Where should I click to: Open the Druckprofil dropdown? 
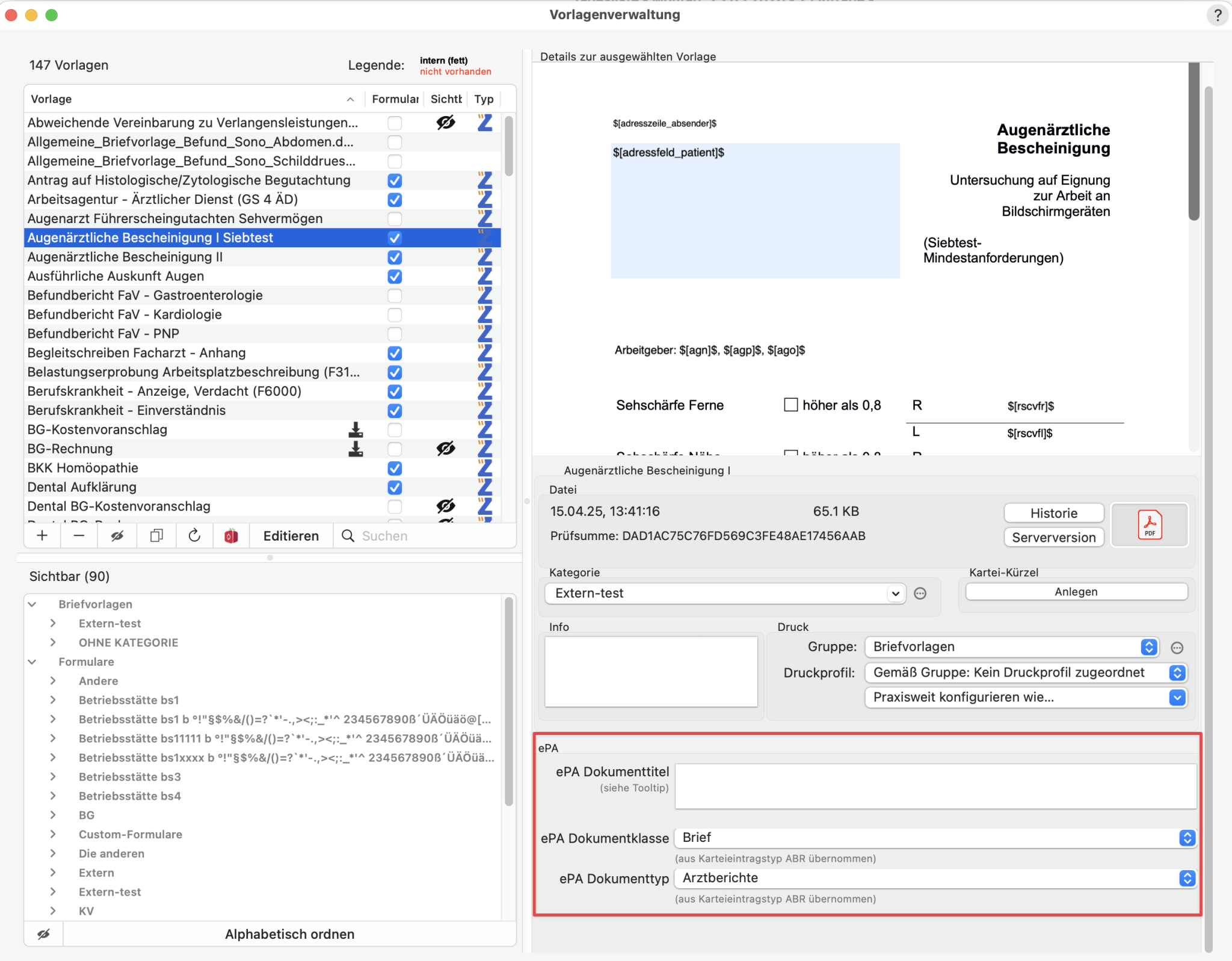click(x=1026, y=673)
